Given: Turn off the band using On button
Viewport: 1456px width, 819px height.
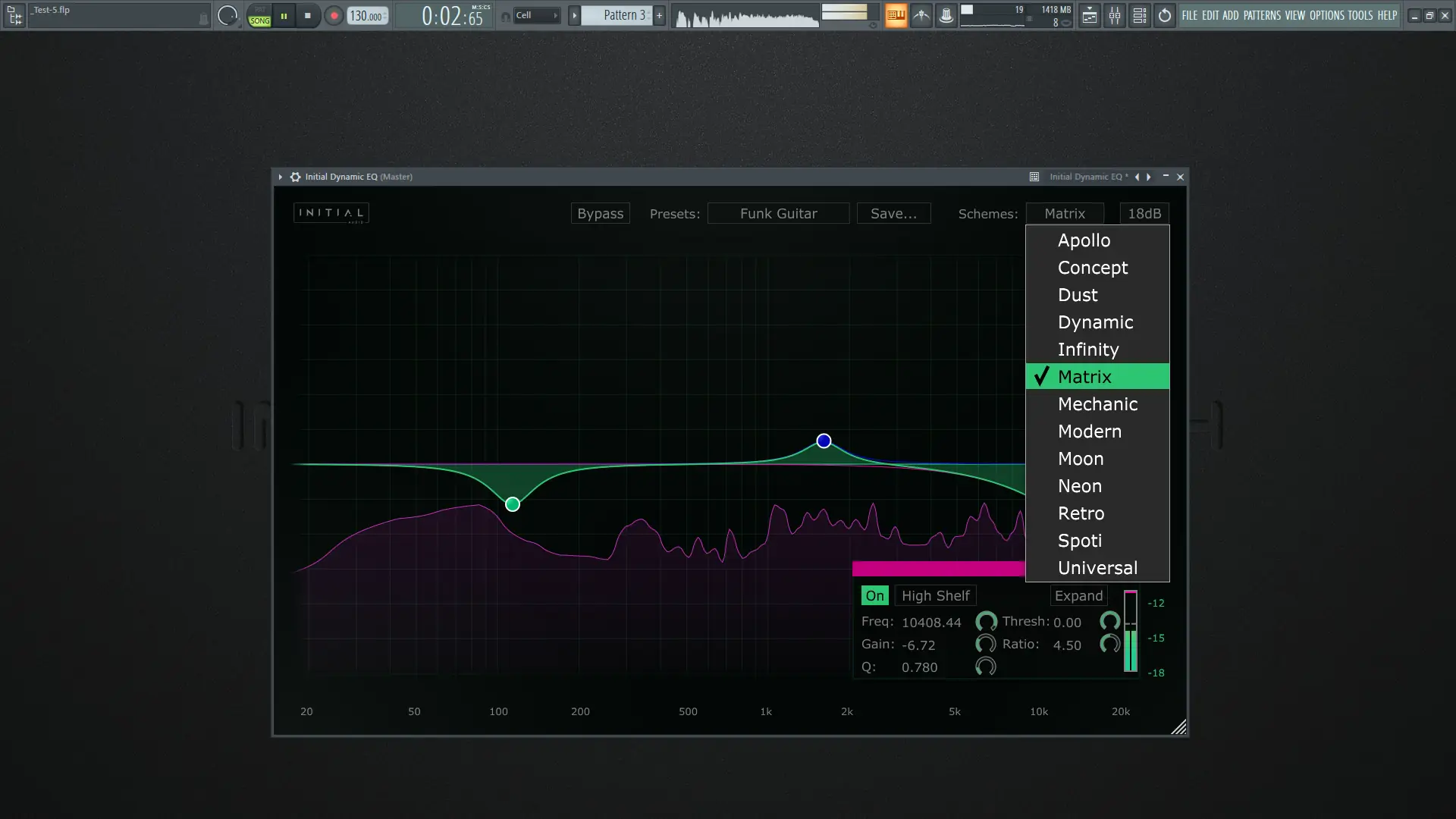Looking at the screenshot, I should [x=874, y=596].
